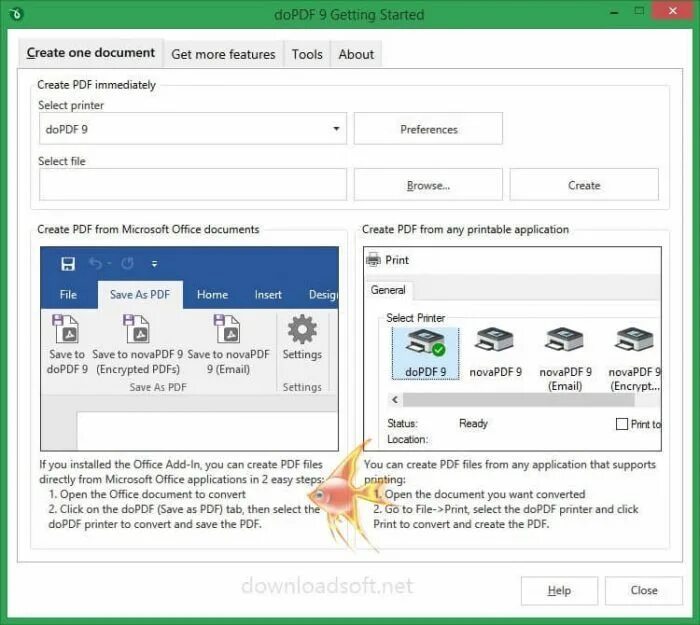Click the Save As PDF ribbon tab
The width and height of the screenshot is (700, 625).
(x=140, y=295)
